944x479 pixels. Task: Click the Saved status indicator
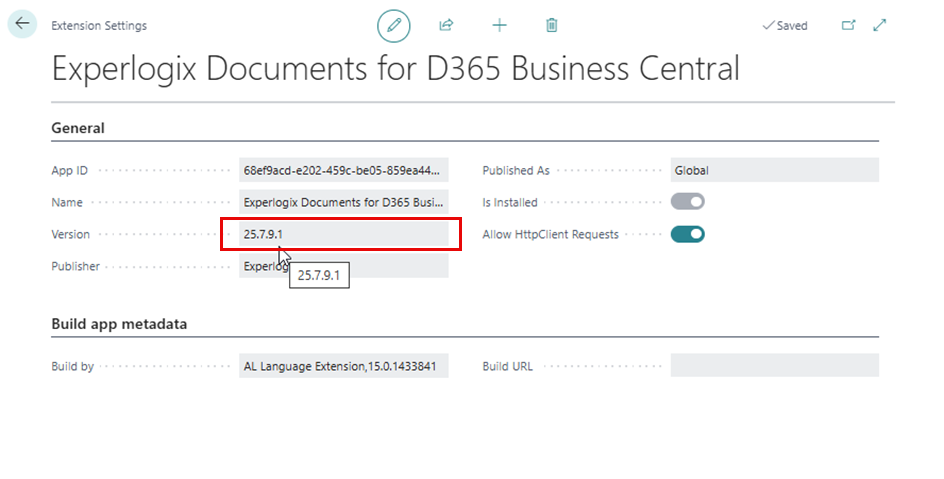tap(784, 25)
